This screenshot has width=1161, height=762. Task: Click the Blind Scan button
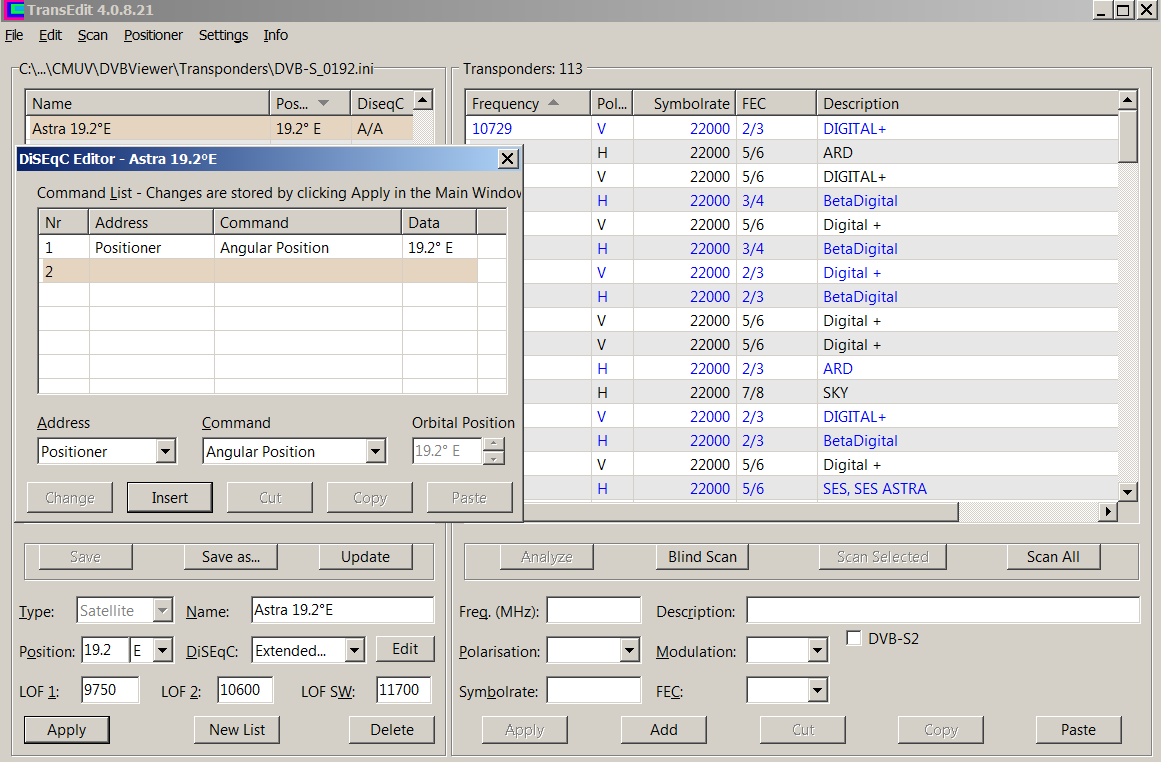702,557
